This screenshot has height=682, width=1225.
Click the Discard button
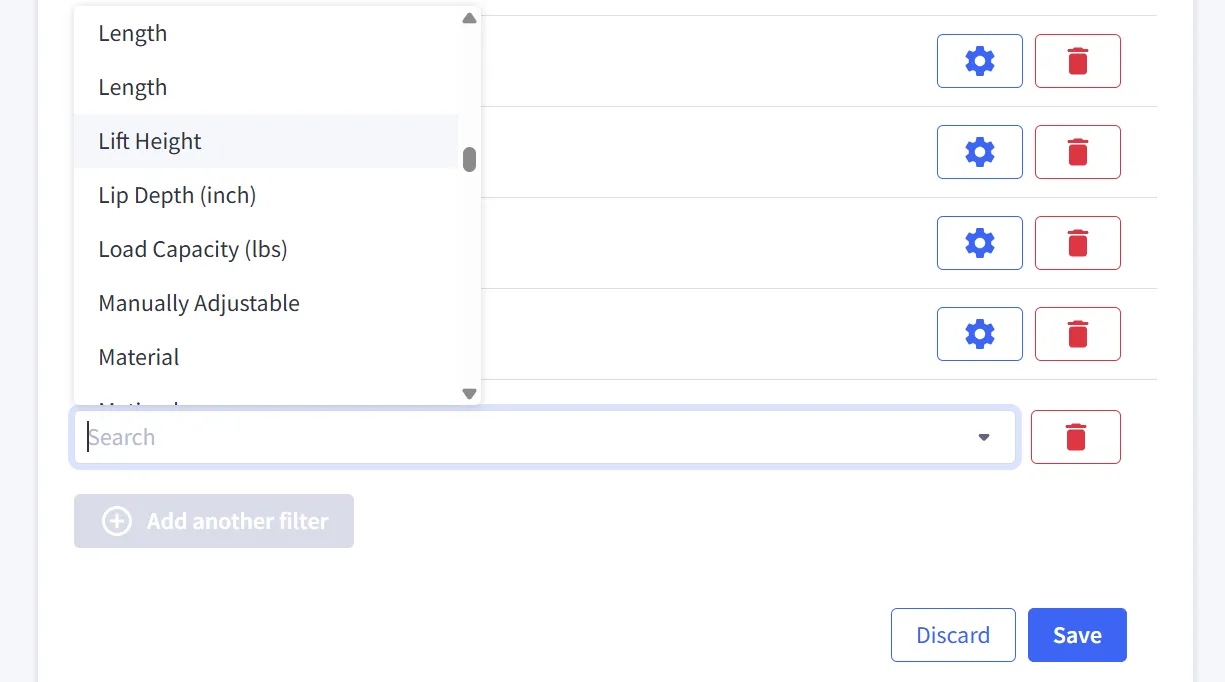click(953, 635)
